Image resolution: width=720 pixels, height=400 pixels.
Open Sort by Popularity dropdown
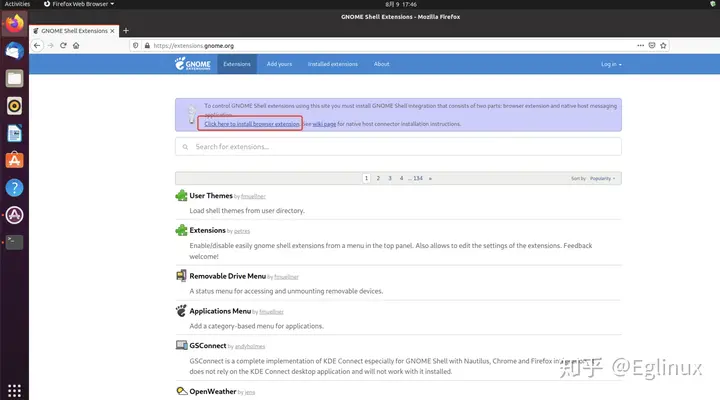click(x=602, y=178)
